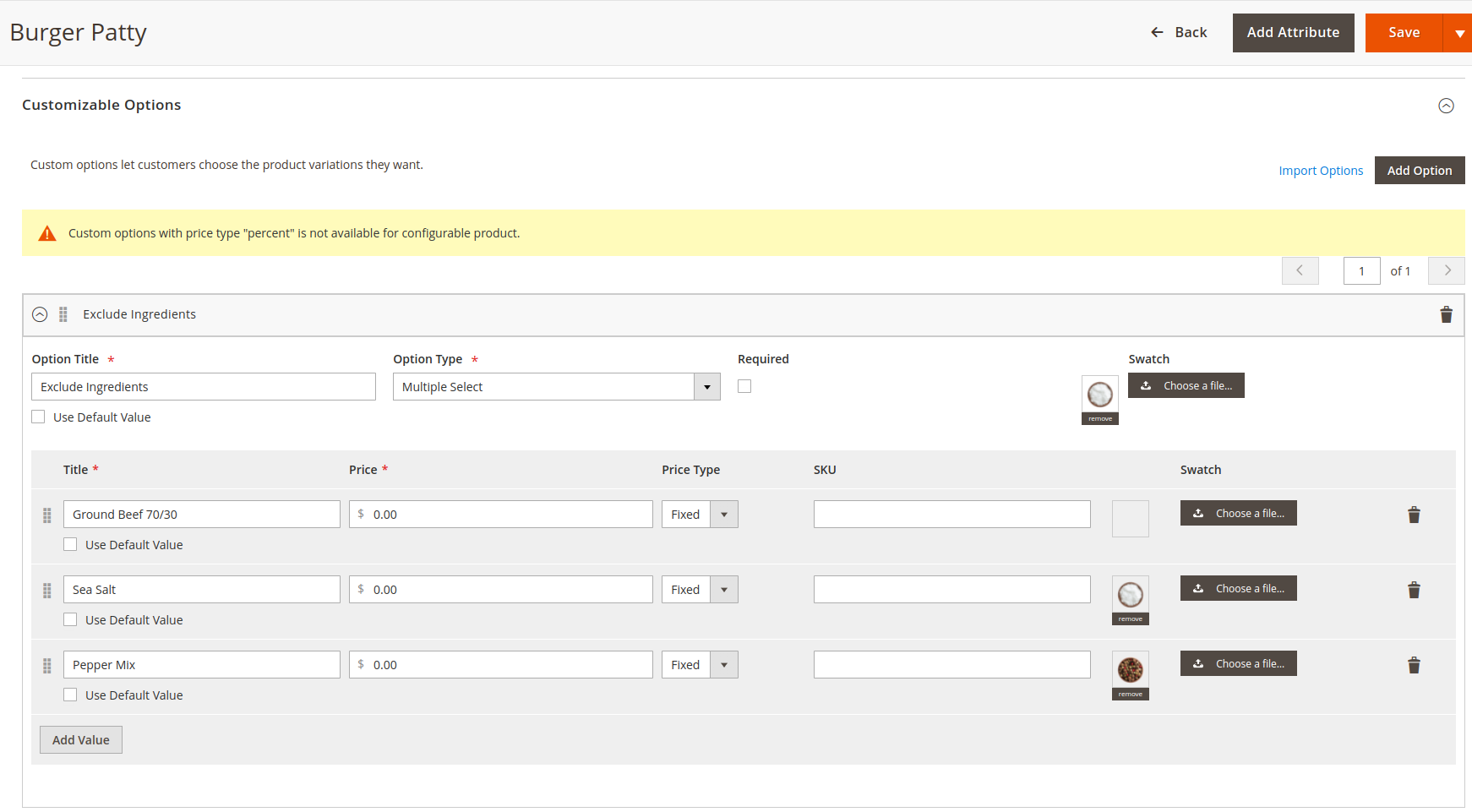Click the Add Value button

point(81,740)
